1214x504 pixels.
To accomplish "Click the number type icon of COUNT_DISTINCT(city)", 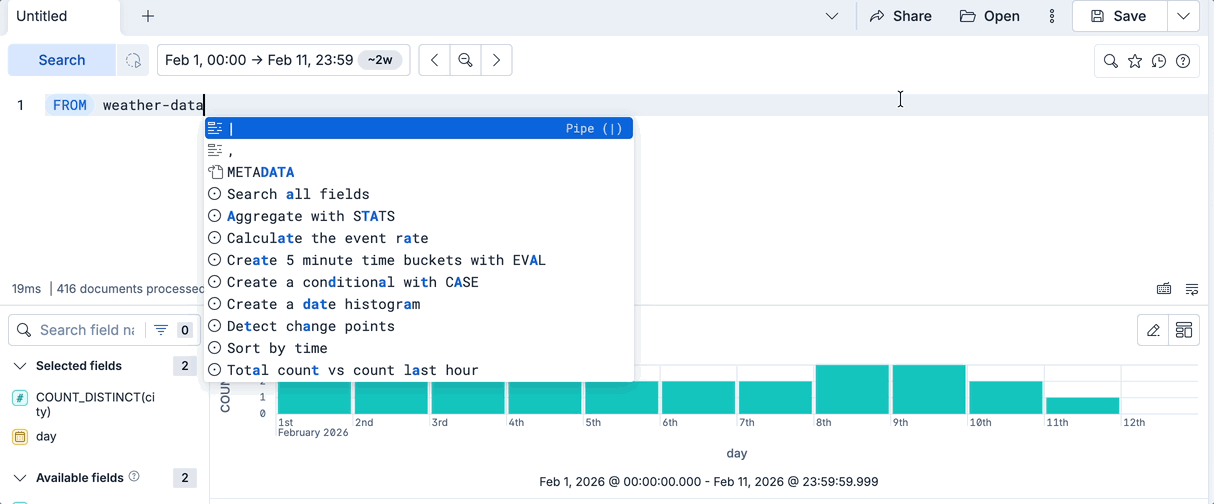I will pyautogui.click(x=20, y=397).
